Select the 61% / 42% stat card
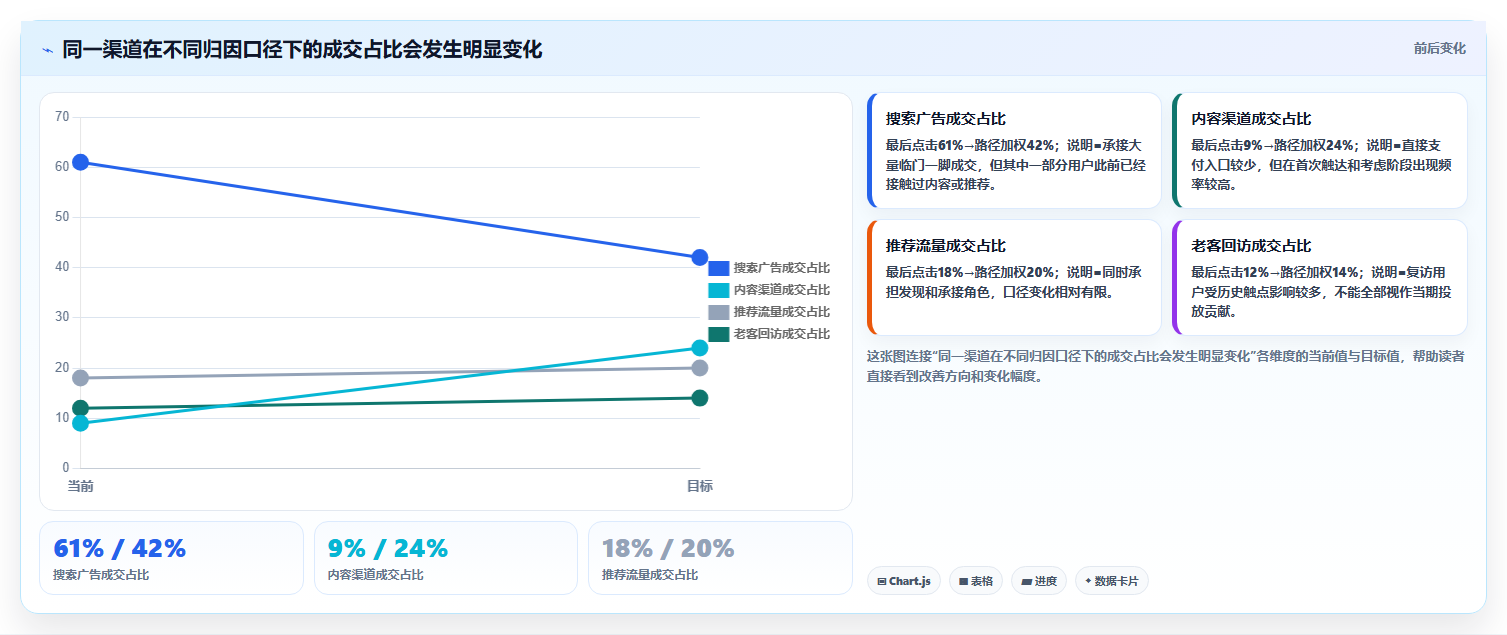 pos(171,558)
